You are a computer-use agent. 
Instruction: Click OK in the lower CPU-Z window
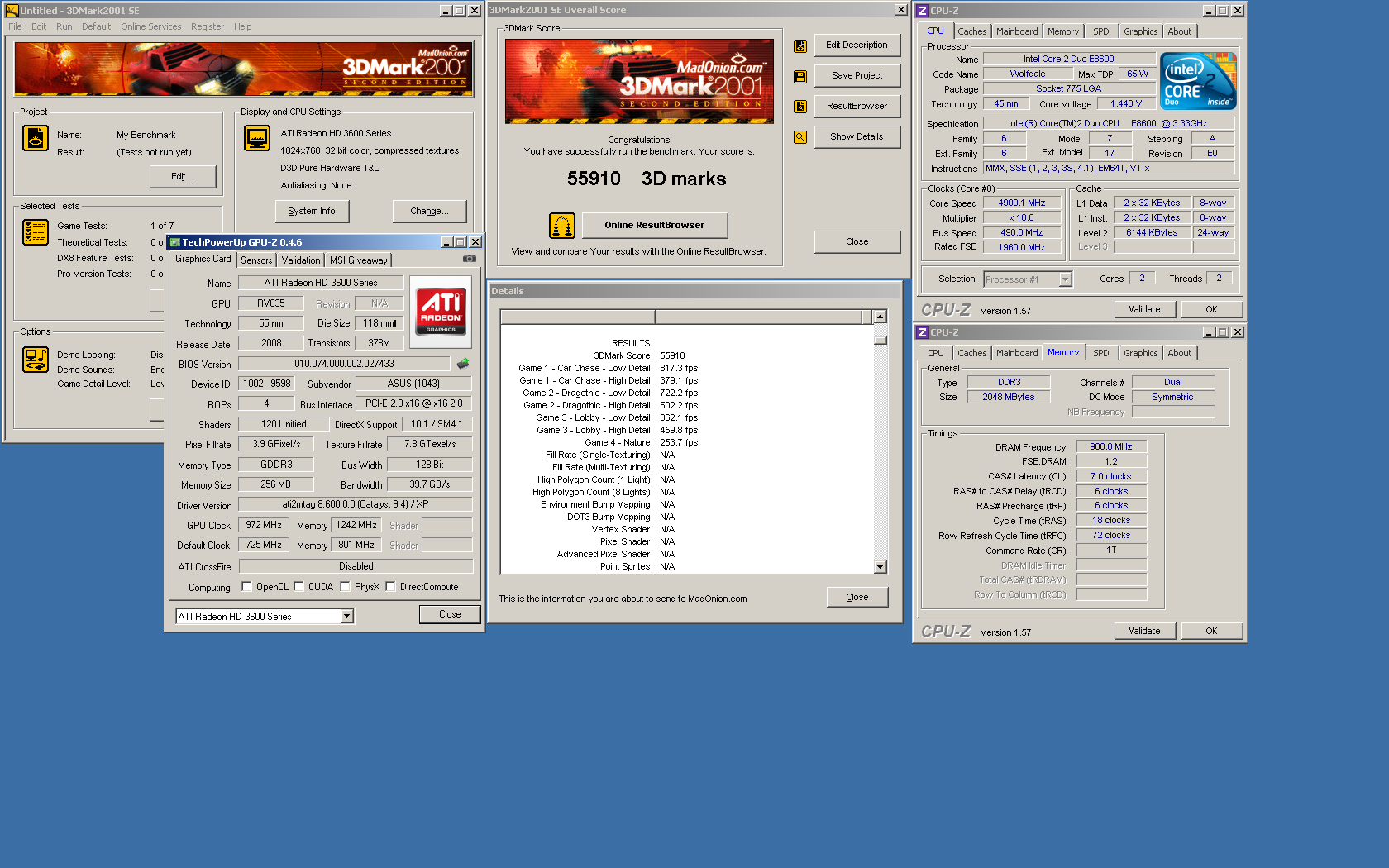pos(1211,631)
